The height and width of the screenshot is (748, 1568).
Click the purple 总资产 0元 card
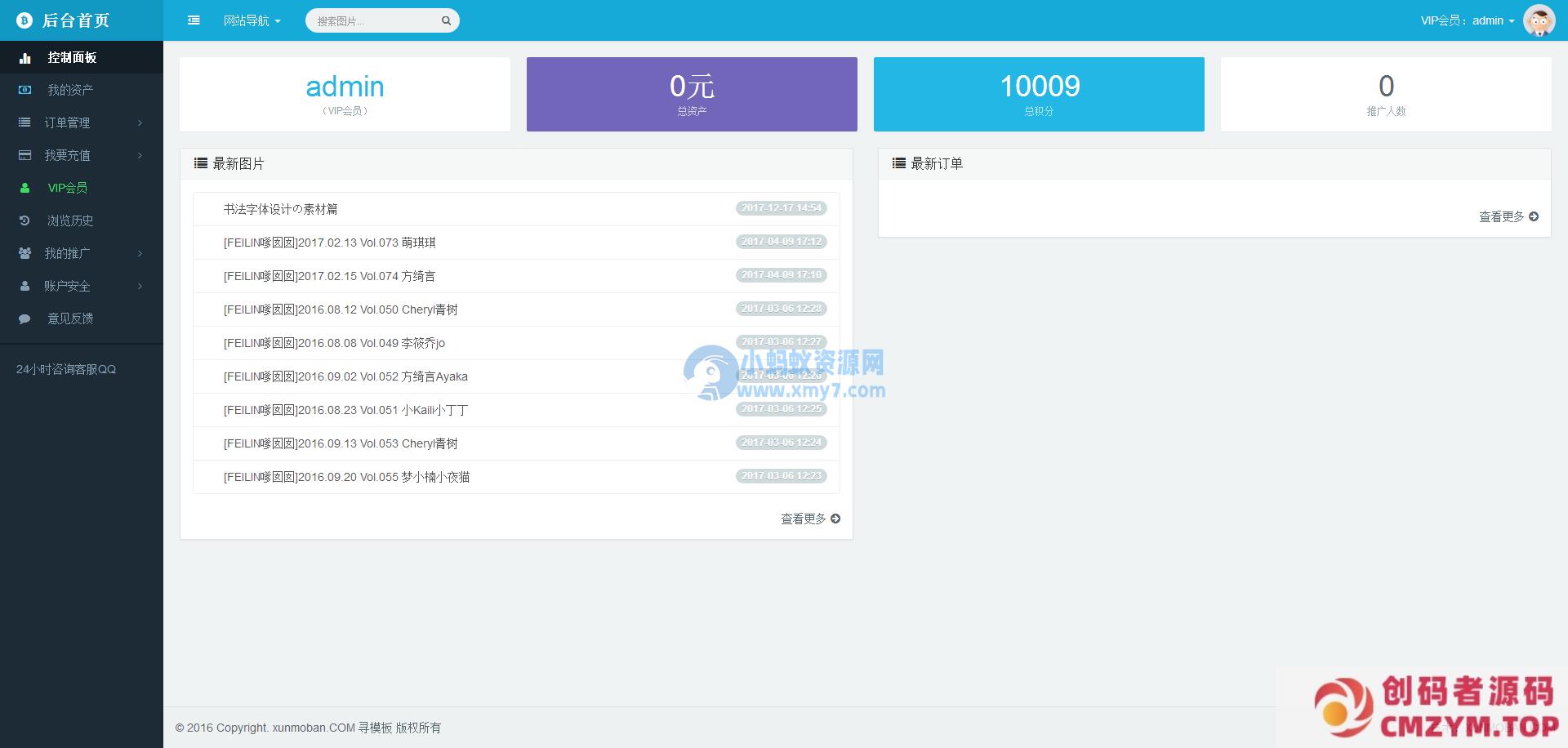692,94
